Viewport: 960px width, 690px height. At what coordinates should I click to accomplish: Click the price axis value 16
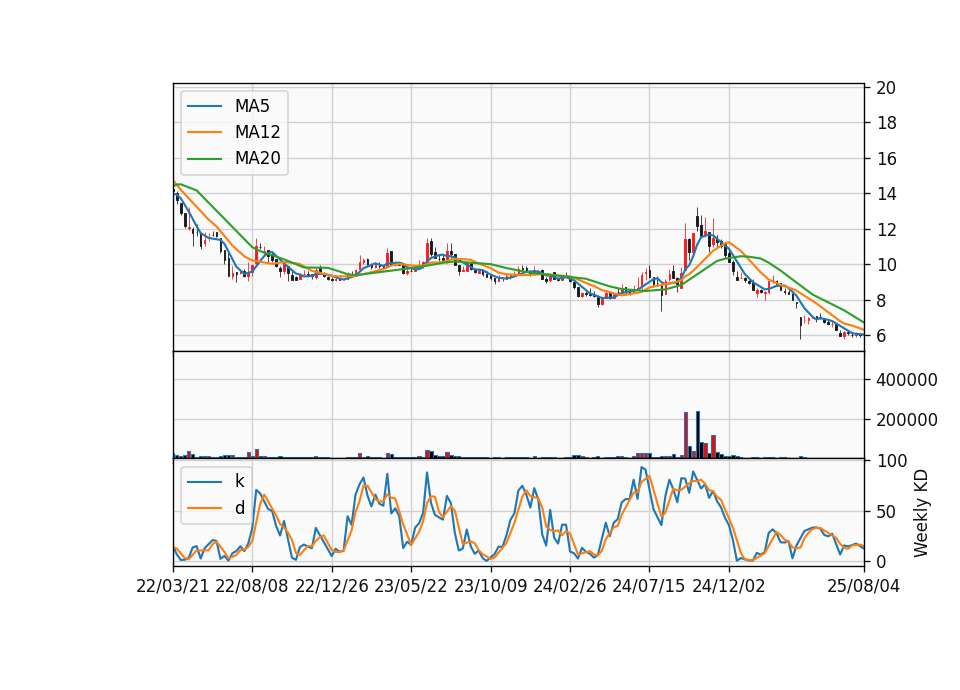pyautogui.click(x=886, y=159)
